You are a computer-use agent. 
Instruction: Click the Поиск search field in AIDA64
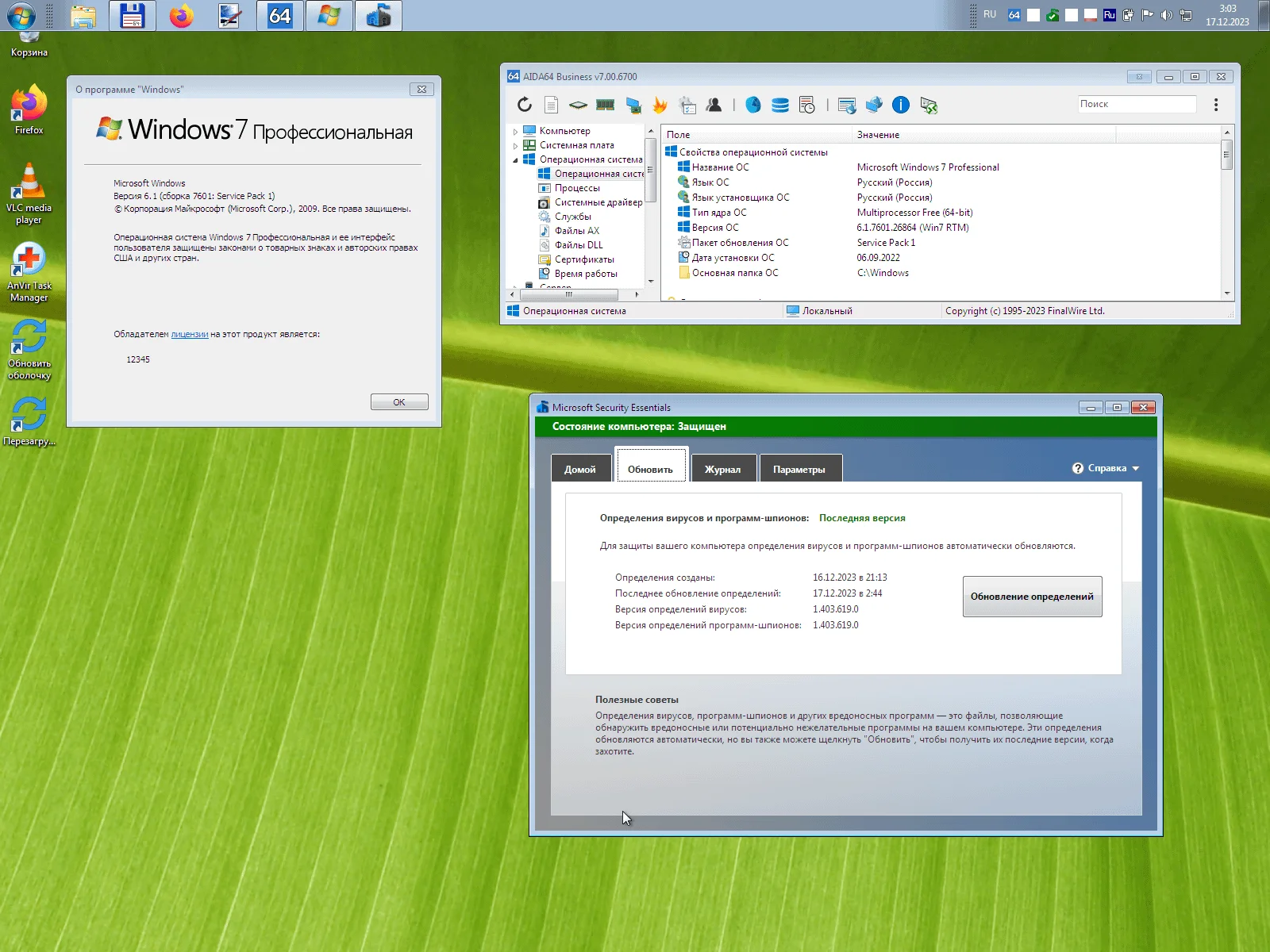[1136, 104]
